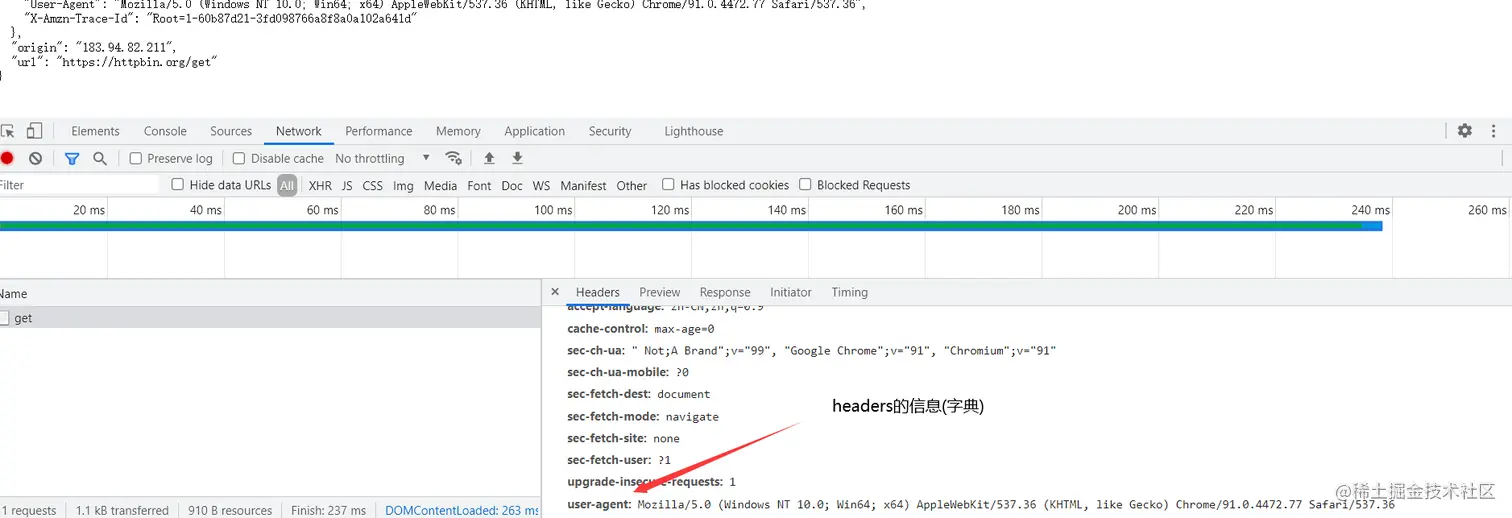Click the Finish: 237 ms status entry
1512x518 pixels.
(x=328, y=510)
